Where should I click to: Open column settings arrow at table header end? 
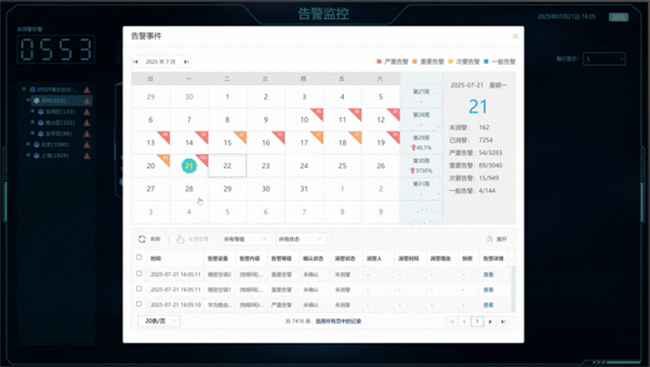pos(512,259)
